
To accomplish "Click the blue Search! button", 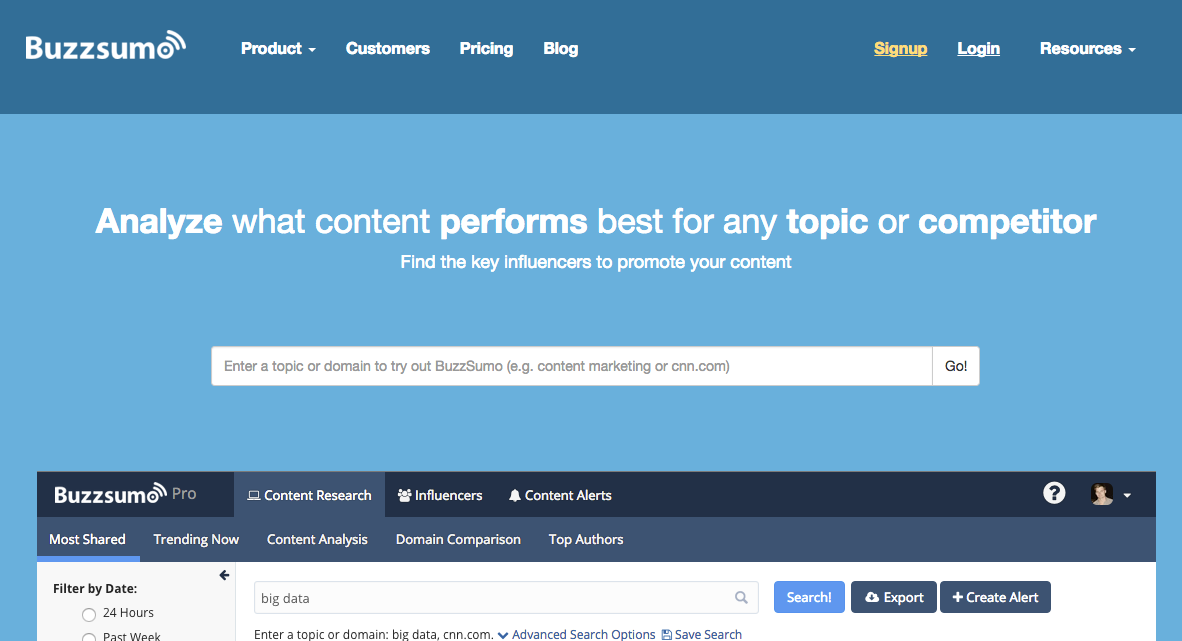I will 809,597.
